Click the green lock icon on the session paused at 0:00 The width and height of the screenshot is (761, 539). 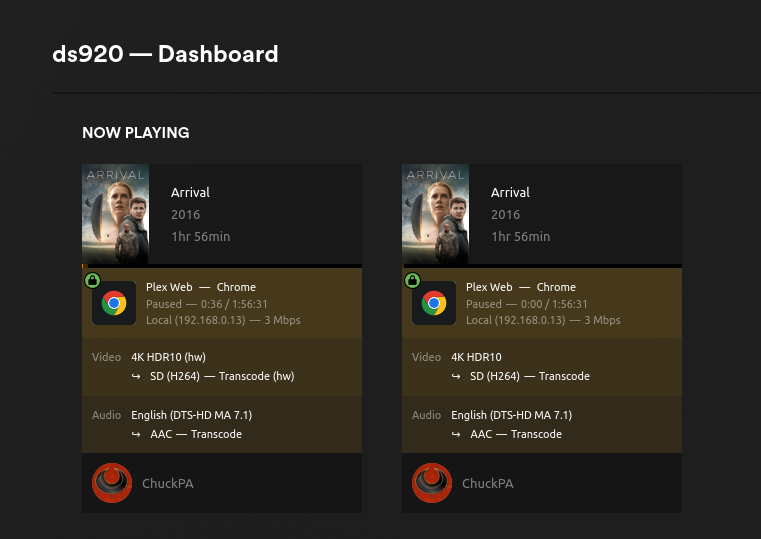coord(412,281)
